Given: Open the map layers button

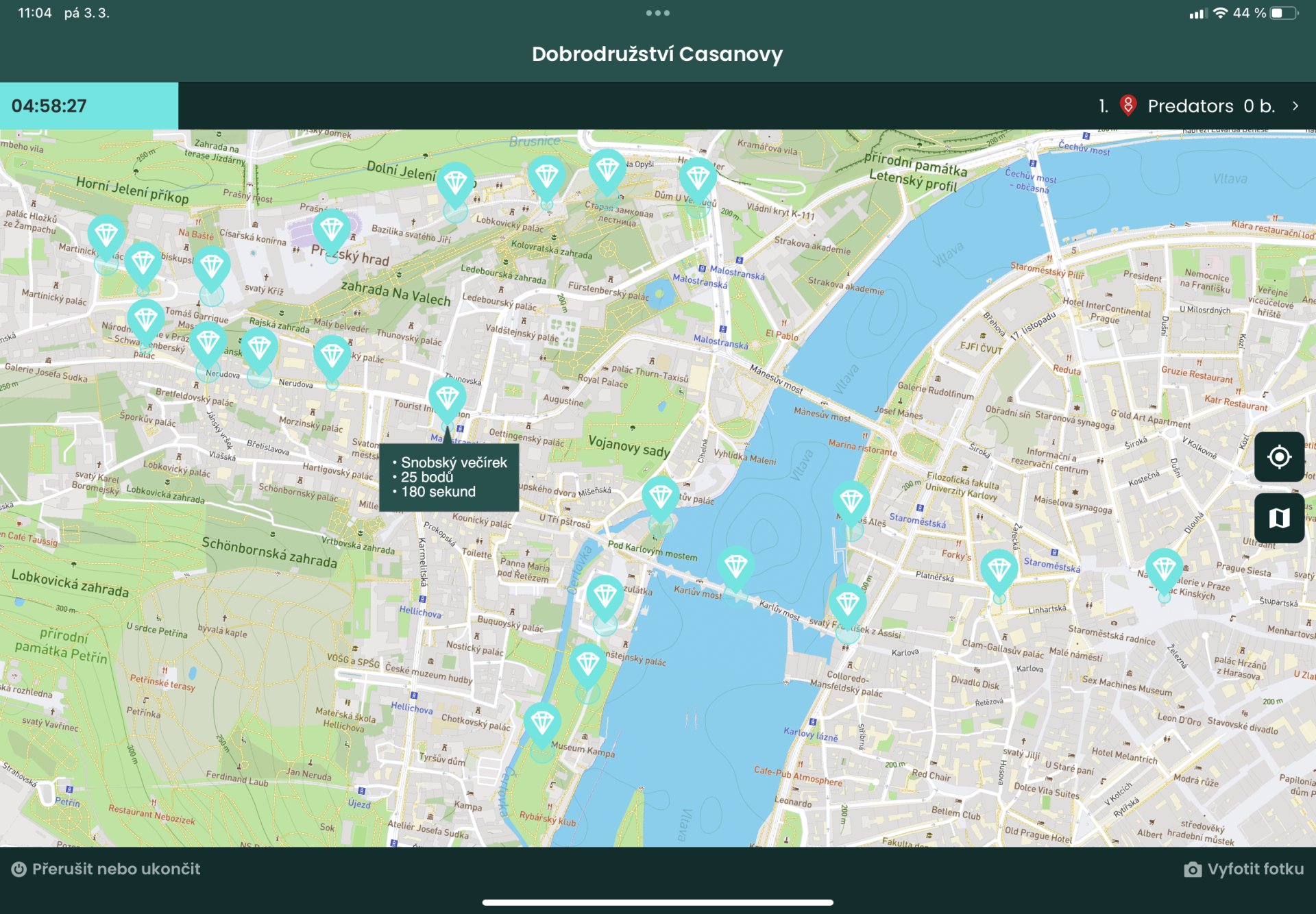Looking at the screenshot, I should [x=1279, y=518].
